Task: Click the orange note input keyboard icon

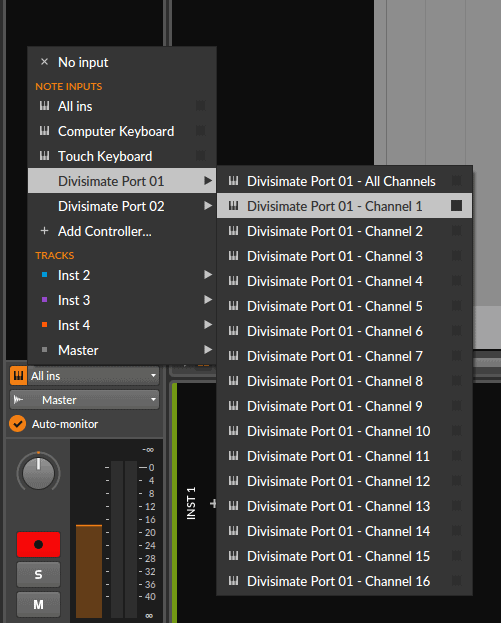Action: (x=18, y=375)
